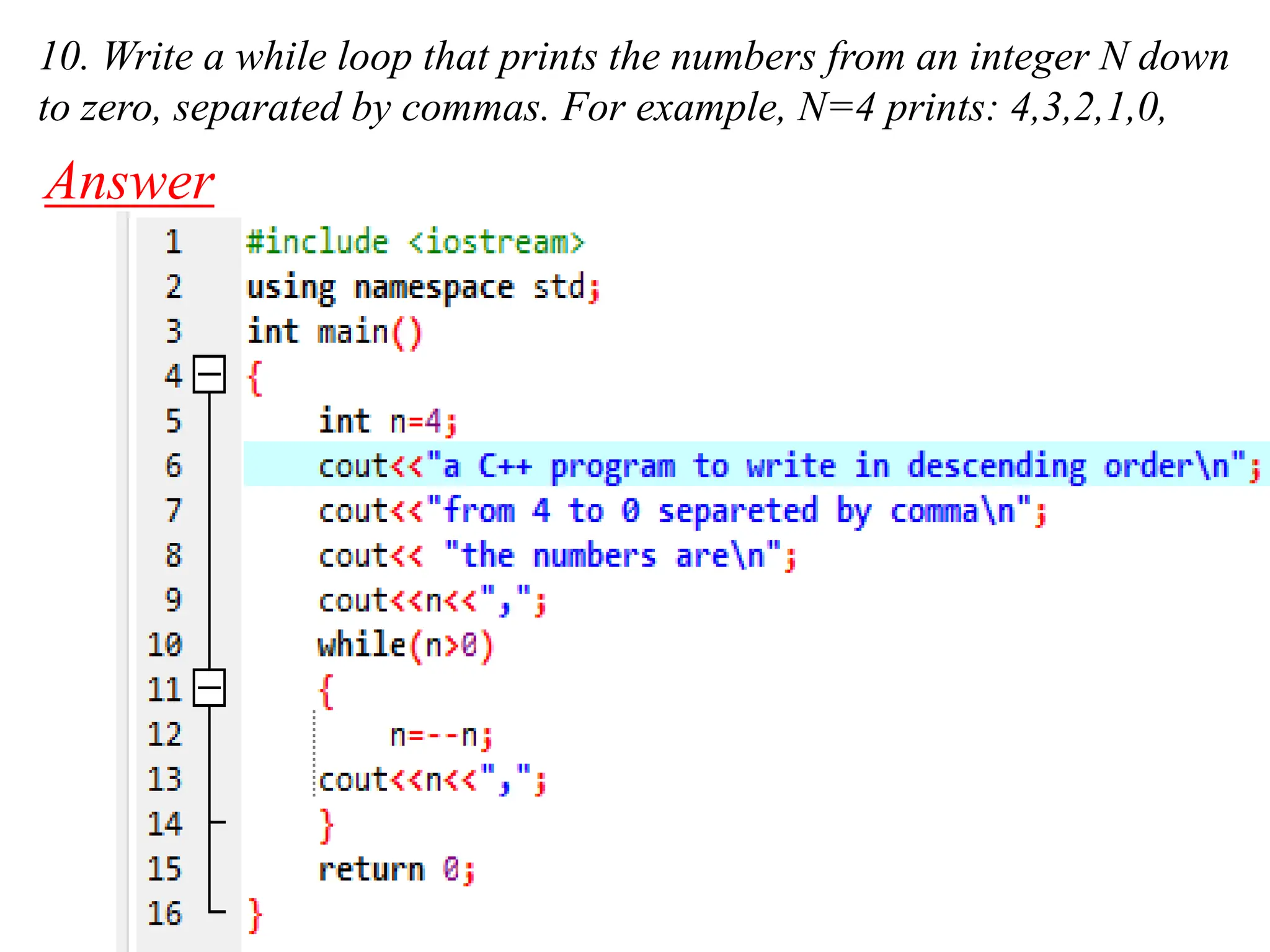Viewport: 1270px width, 952px height.
Task: Collapse the while loop fold at line 11
Action: pyautogui.click(x=209, y=688)
